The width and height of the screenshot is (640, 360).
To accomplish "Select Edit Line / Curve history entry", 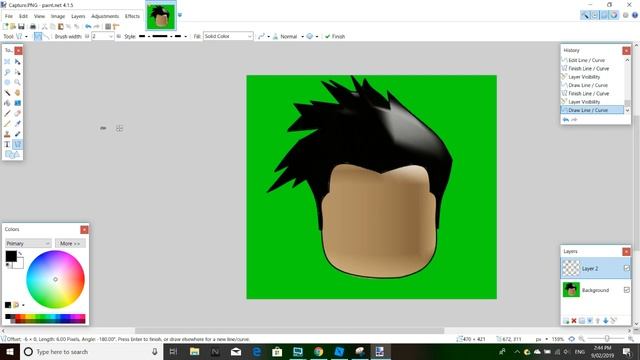I will tap(587, 60).
